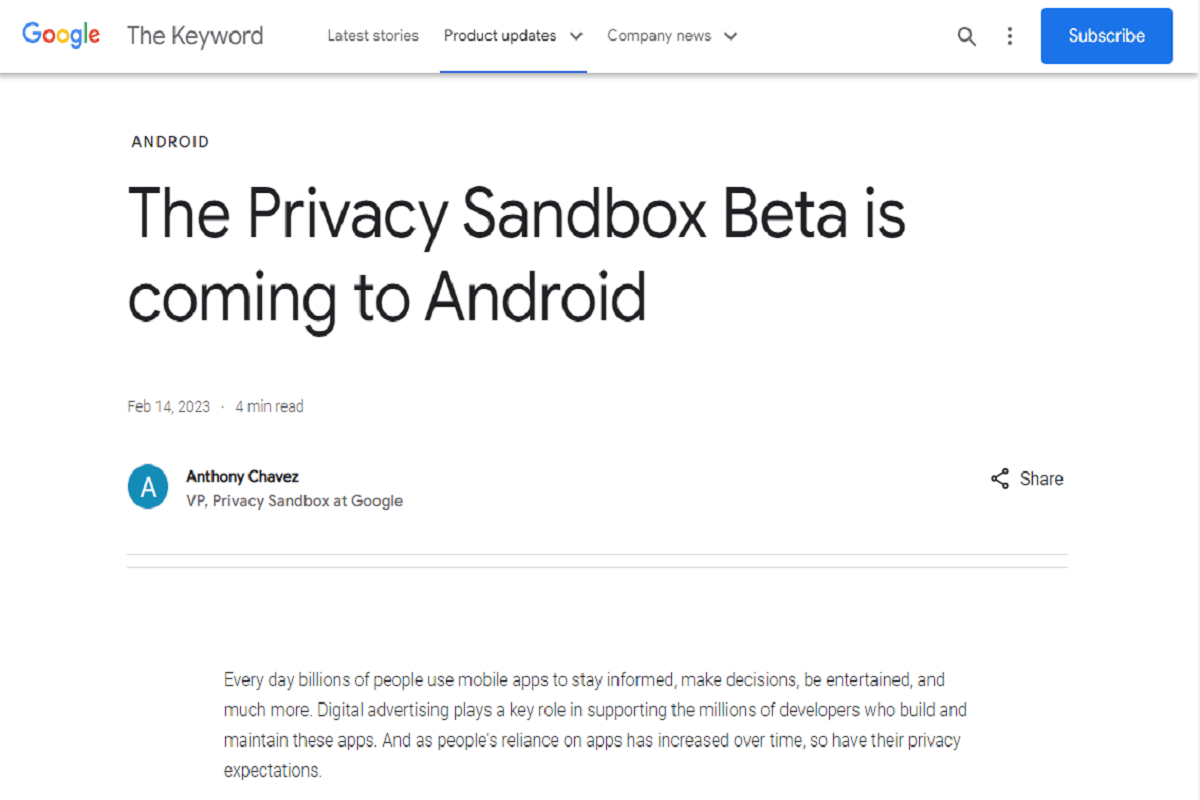Open the Product updates navigation menu
1200x800 pixels.
click(500, 35)
